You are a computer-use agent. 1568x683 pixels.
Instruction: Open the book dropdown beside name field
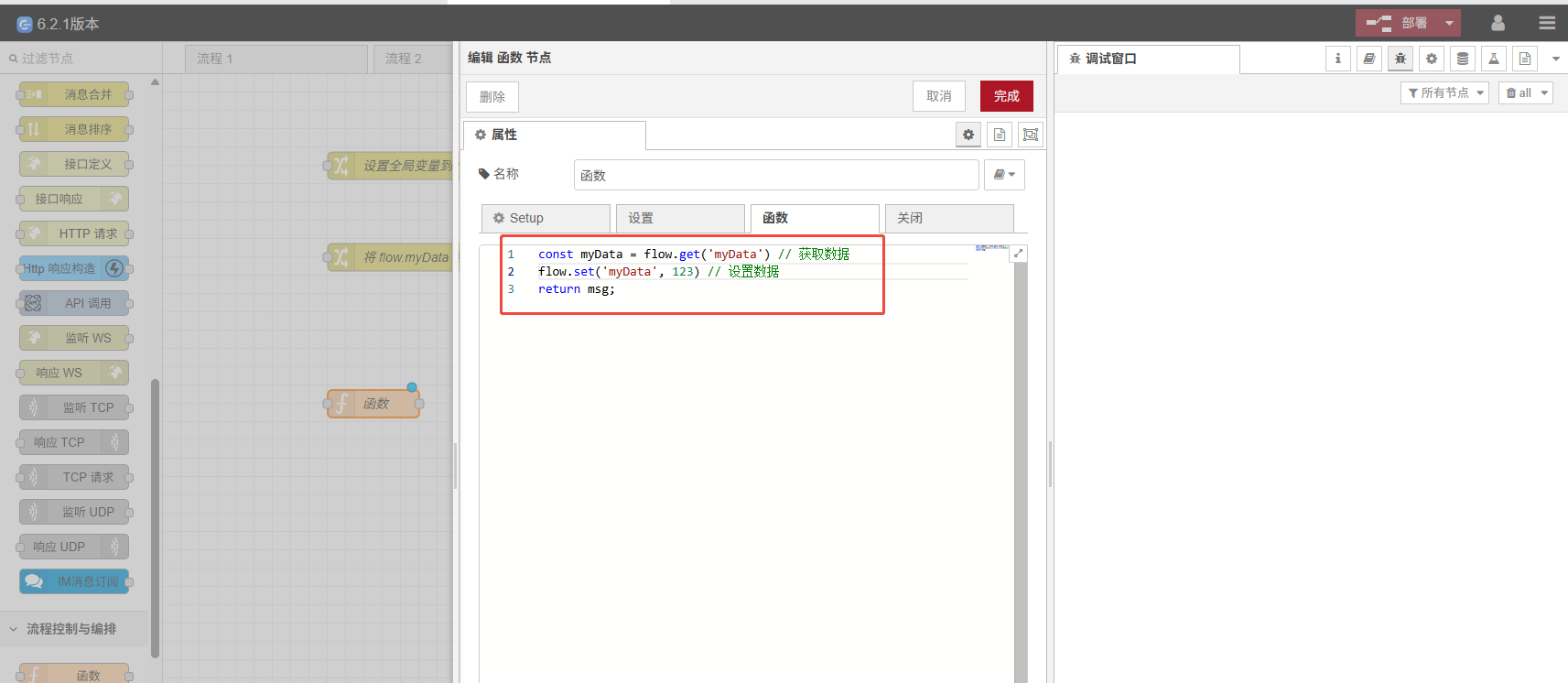point(1004,175)
